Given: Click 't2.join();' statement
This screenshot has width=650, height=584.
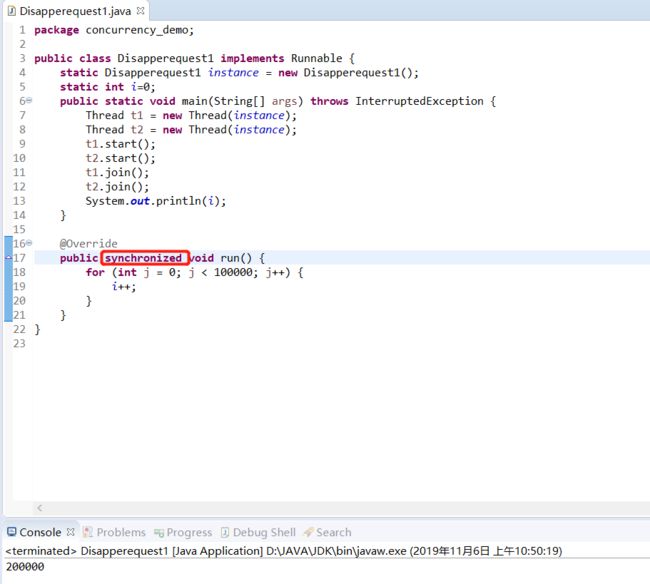Looking at the screenshot, I should pyautogui.click(x=117, y=187).
